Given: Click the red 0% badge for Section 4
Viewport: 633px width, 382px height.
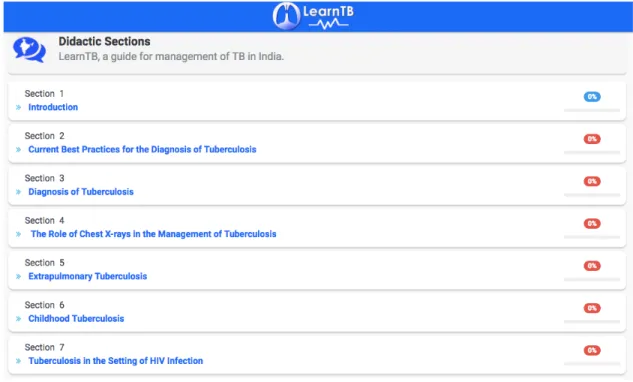Looking at the screenshot, I should tap(592, 224).
